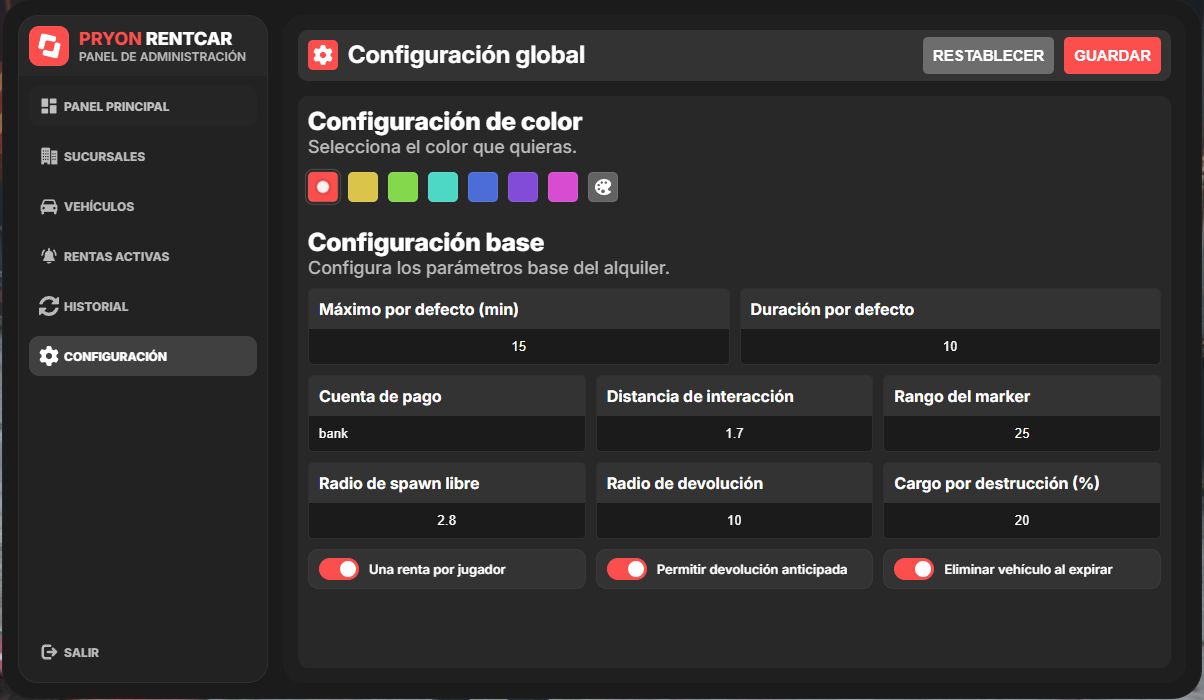Pick the purple color swatch
1204x700 pixels.
click(523, 187)
